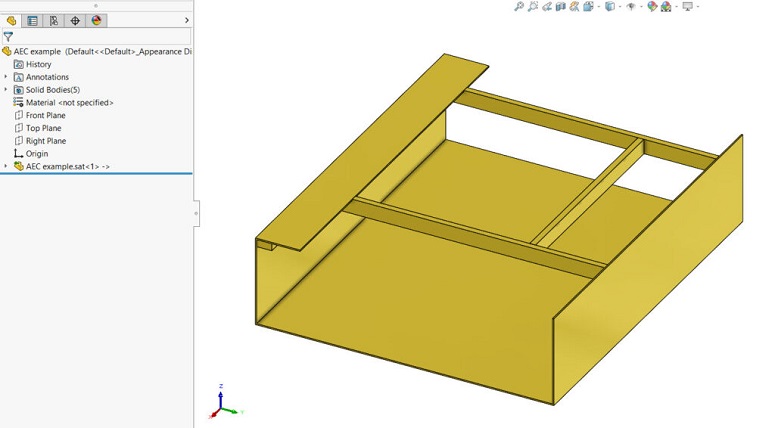
Task: Expand the Annotations folder arrow
Action: (6, 77)
